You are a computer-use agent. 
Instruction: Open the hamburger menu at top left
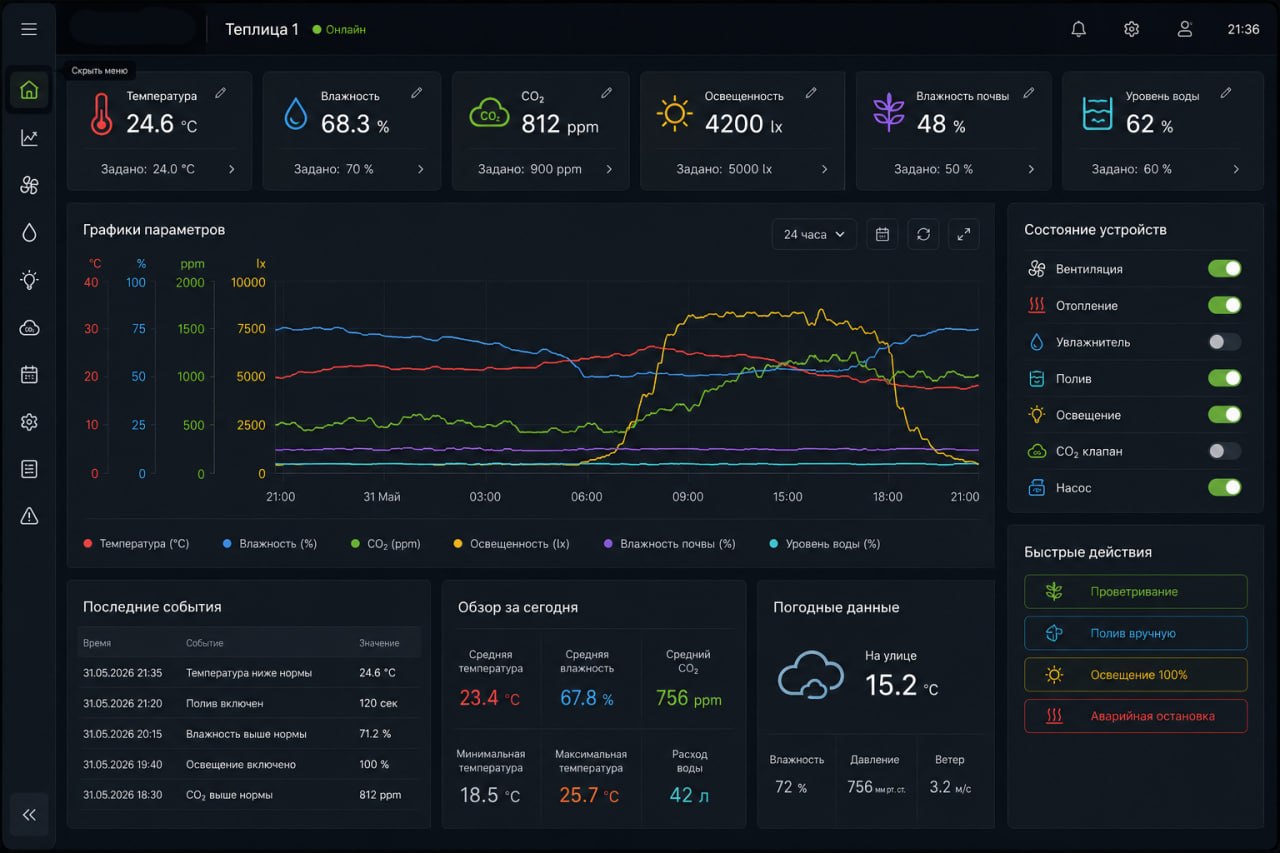click(29, 29)
